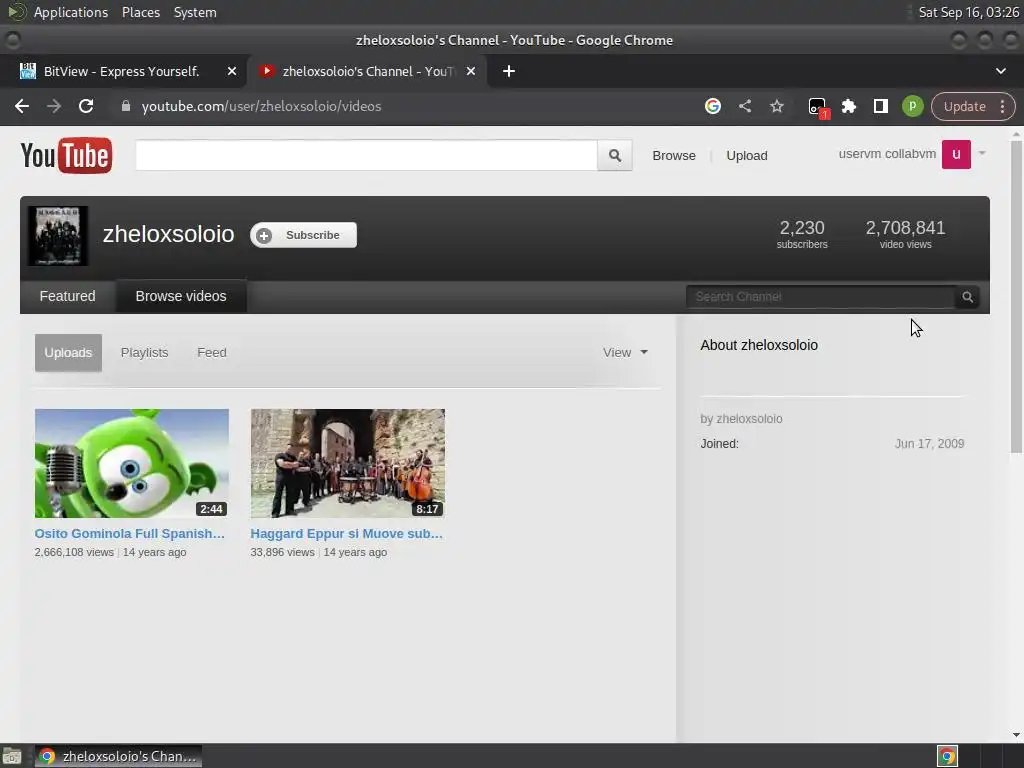This screenshot has height=768, width=1024.
Task: Open the Osito Gominola Full Spanish video title
Action: pos(129,534)
